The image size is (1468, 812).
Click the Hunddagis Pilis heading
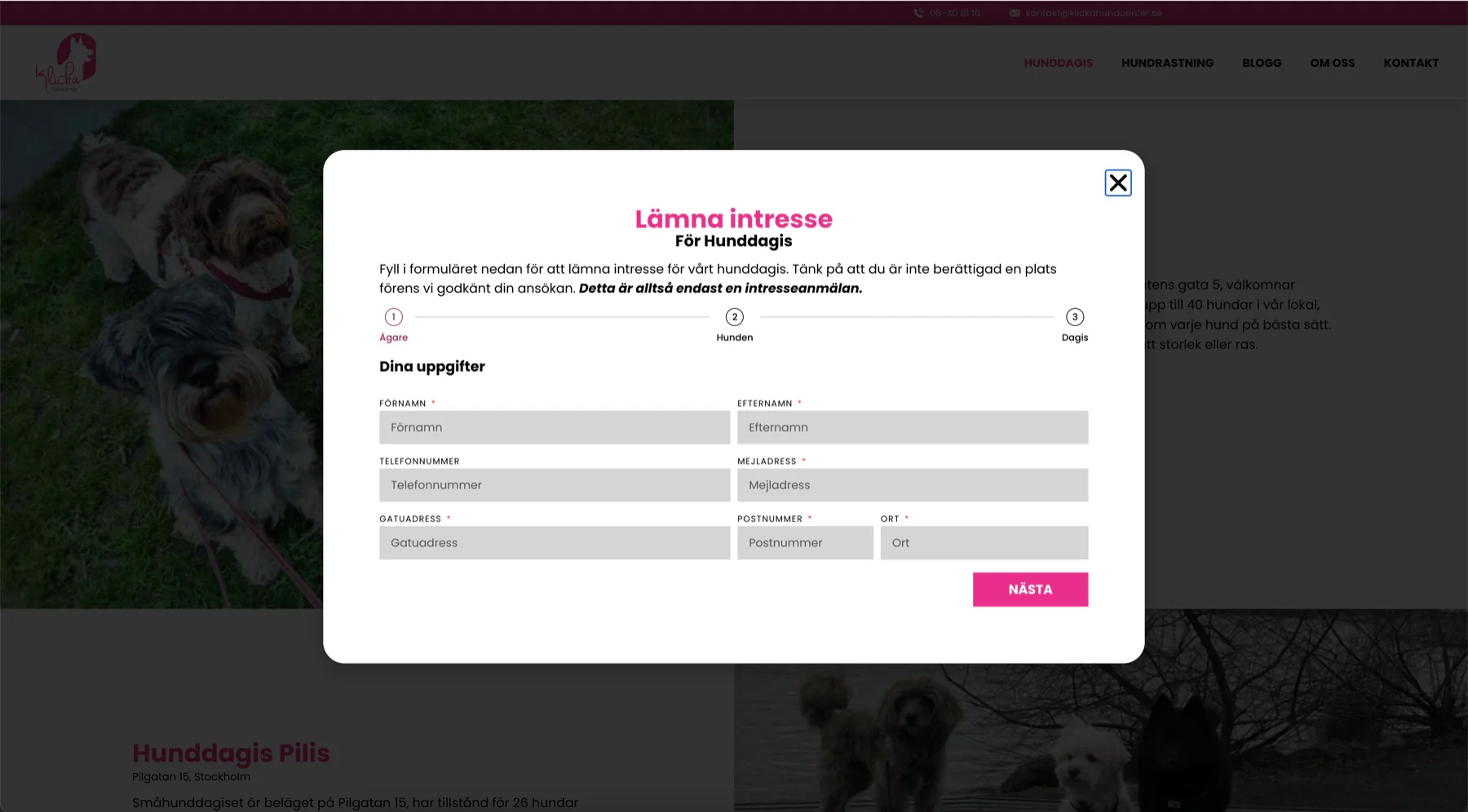pos(231,752)
